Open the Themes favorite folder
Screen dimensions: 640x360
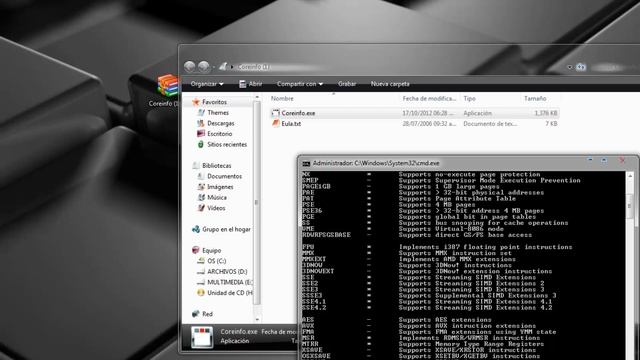coord(218,113)
